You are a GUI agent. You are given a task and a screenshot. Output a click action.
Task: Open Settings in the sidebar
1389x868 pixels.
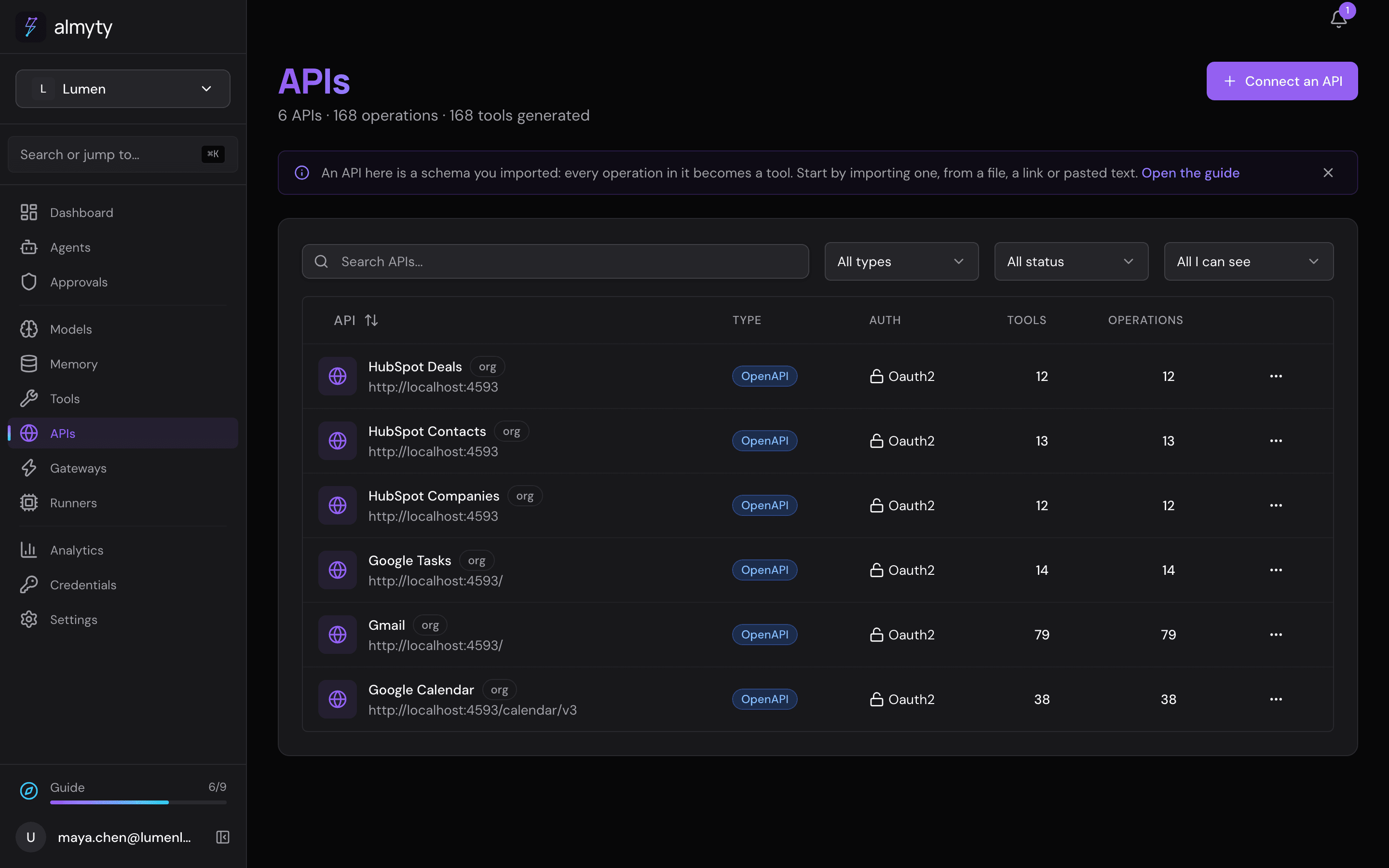(123, 620)
